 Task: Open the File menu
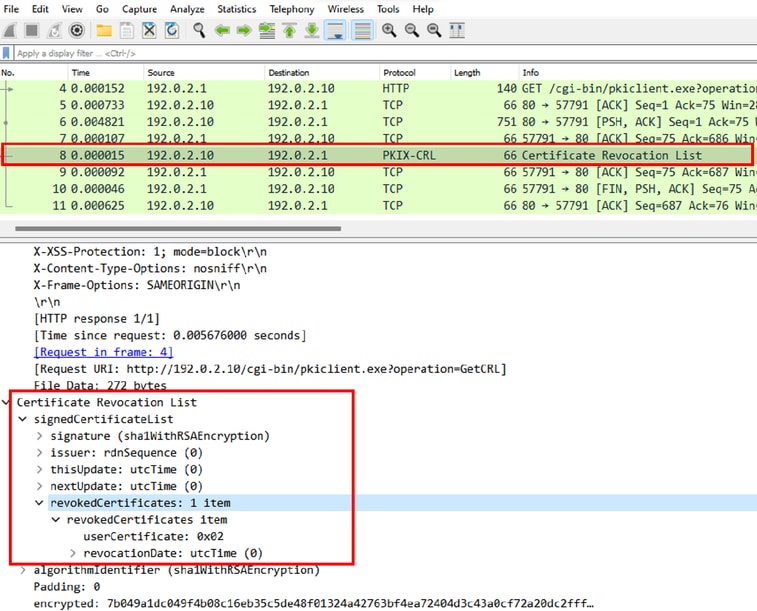11,9
